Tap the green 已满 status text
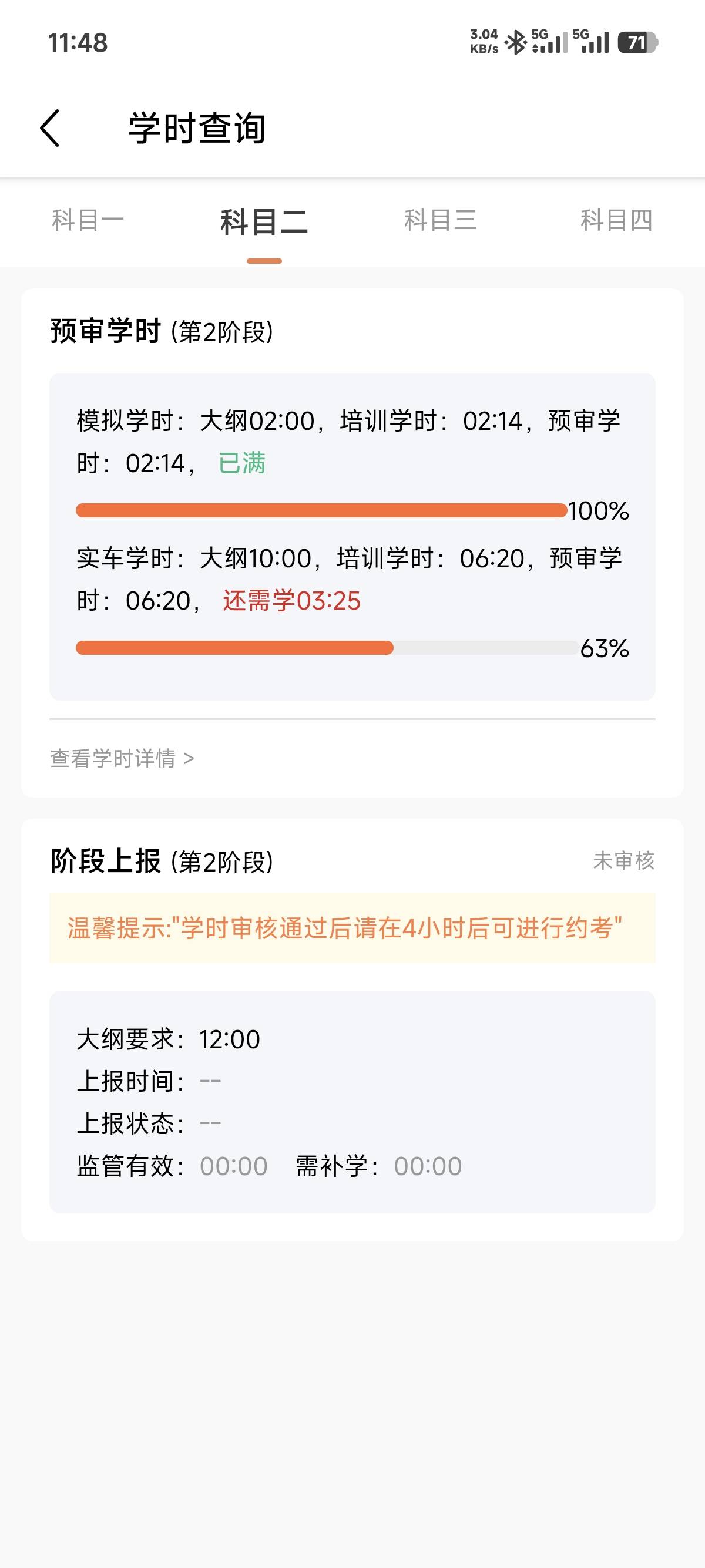Image resolution: width=705 pixels, height=1568 pixels. [241, 463]
